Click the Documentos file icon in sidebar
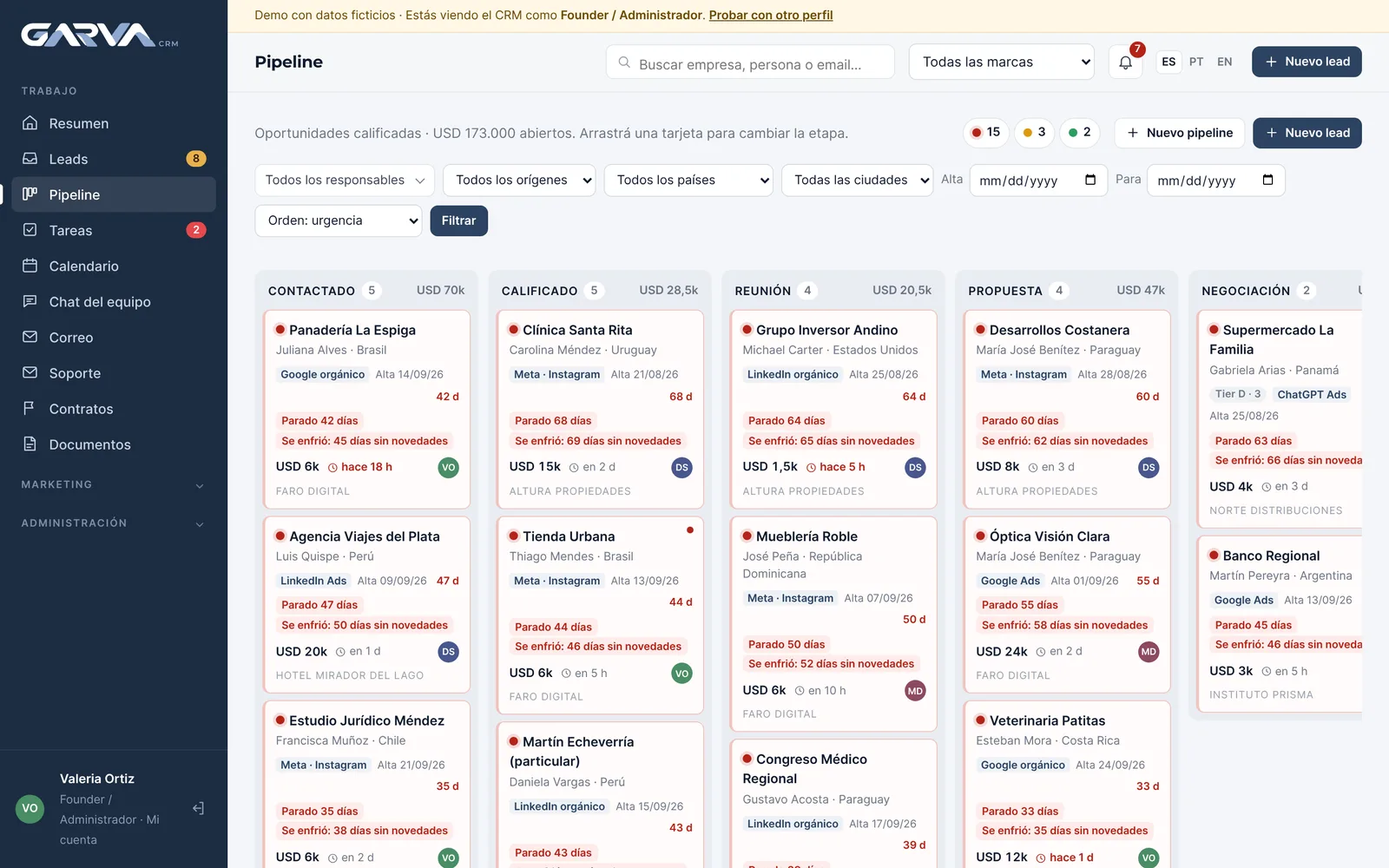1389x868 pixels. tap(30, 444)
